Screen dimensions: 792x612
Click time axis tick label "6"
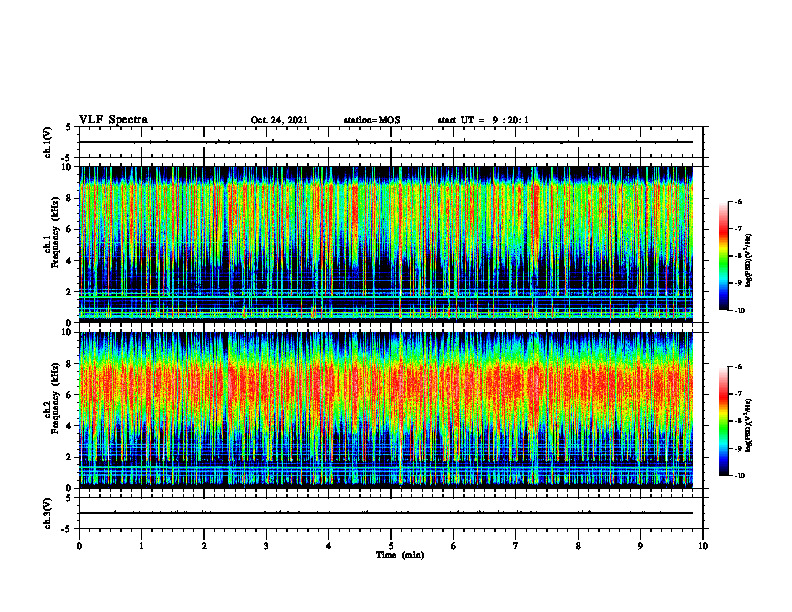click(454, 546)
